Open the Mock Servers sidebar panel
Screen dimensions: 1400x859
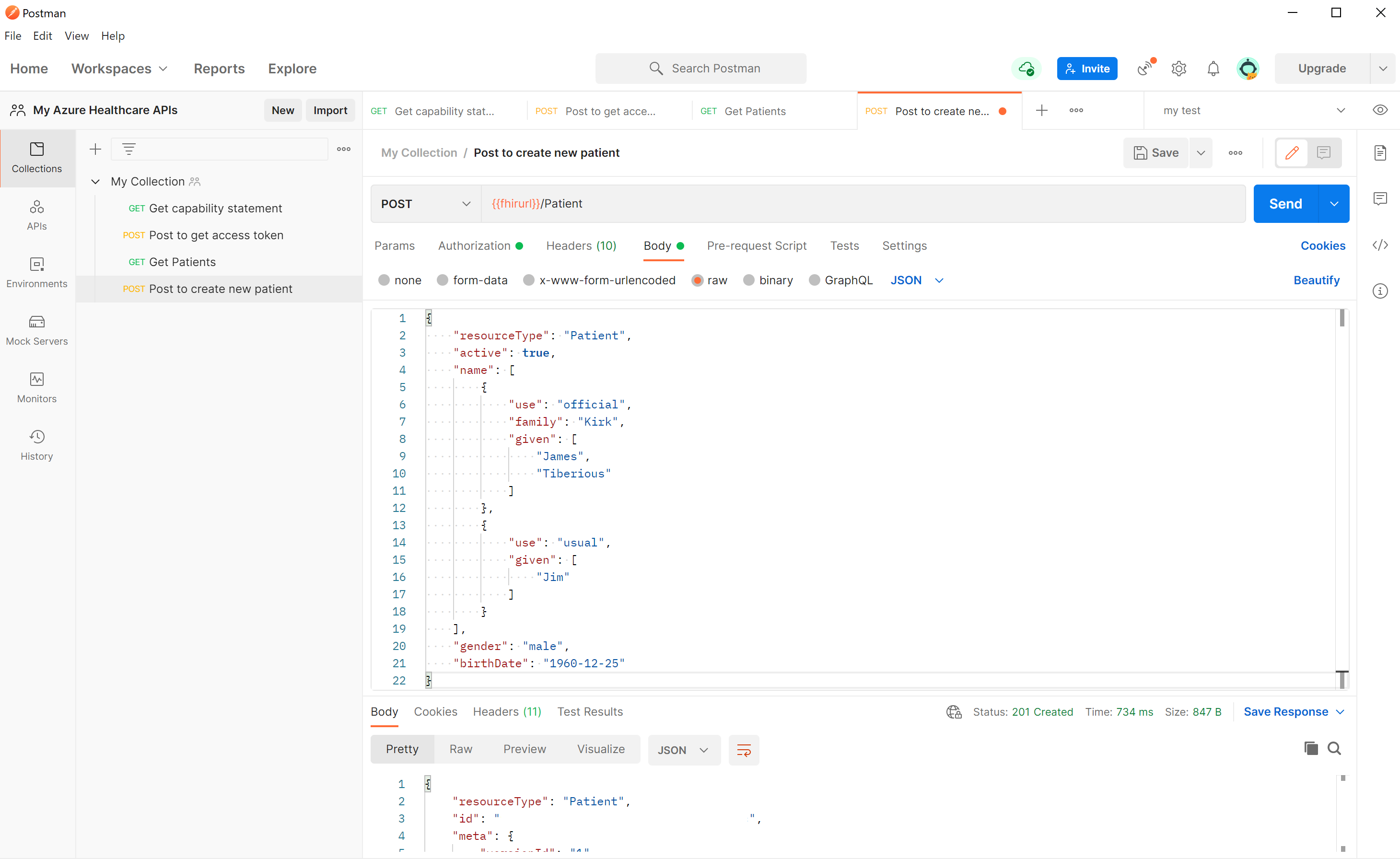point(37,330)
